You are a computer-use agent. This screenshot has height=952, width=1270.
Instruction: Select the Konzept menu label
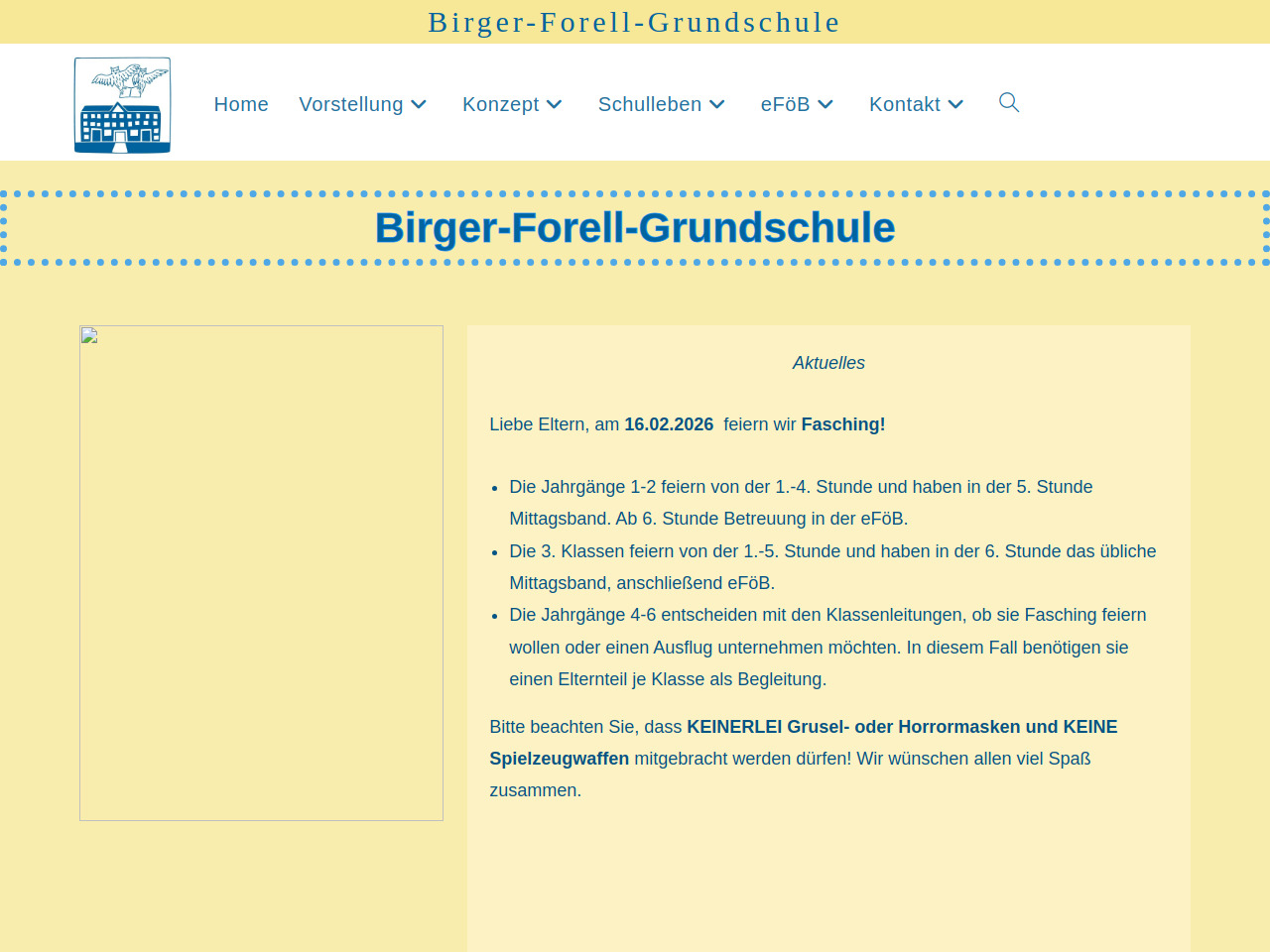tap(500, 104)
